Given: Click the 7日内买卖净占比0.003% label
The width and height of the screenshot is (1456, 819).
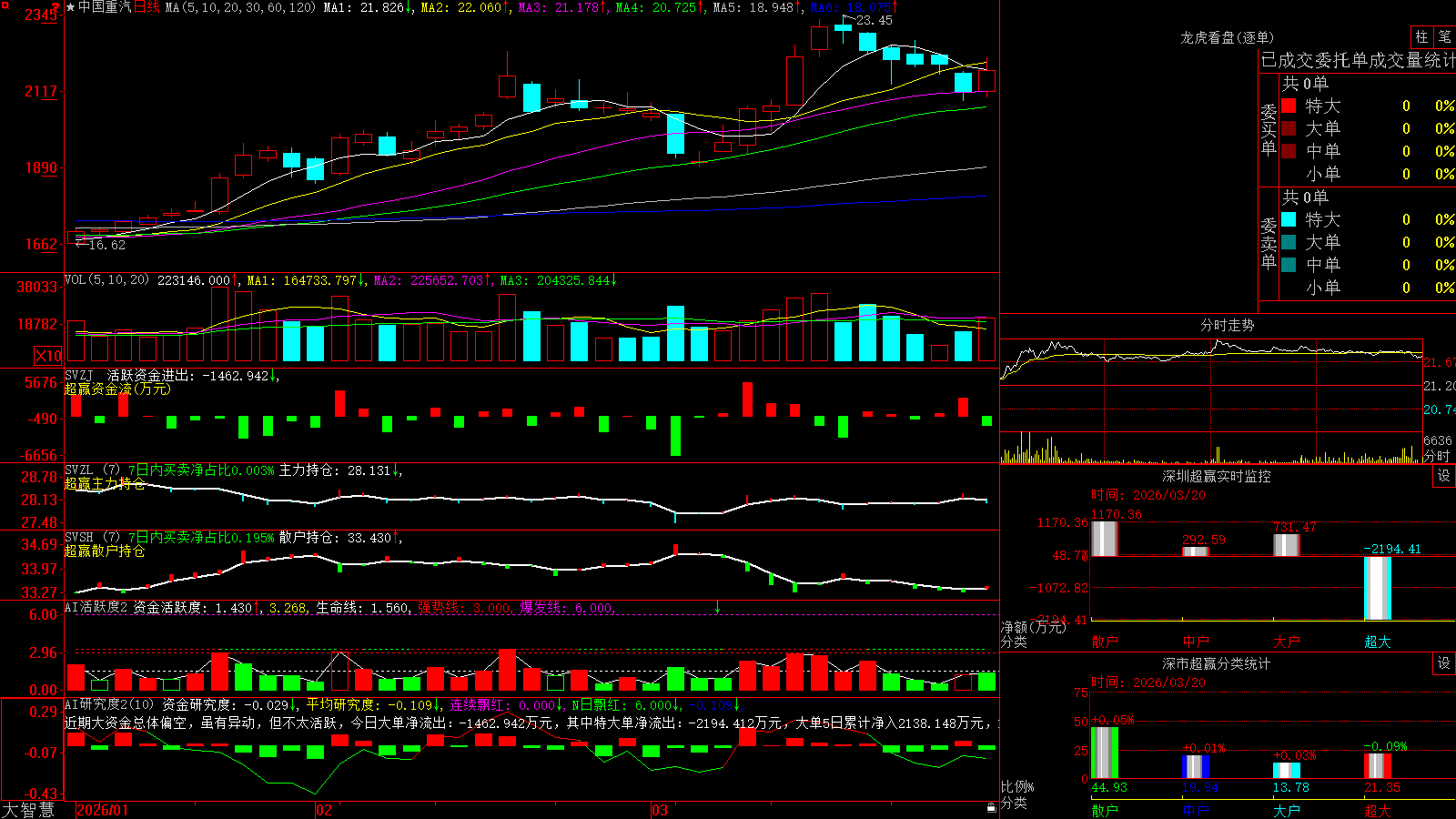Looking at the screenshot, I should (201, 470).
